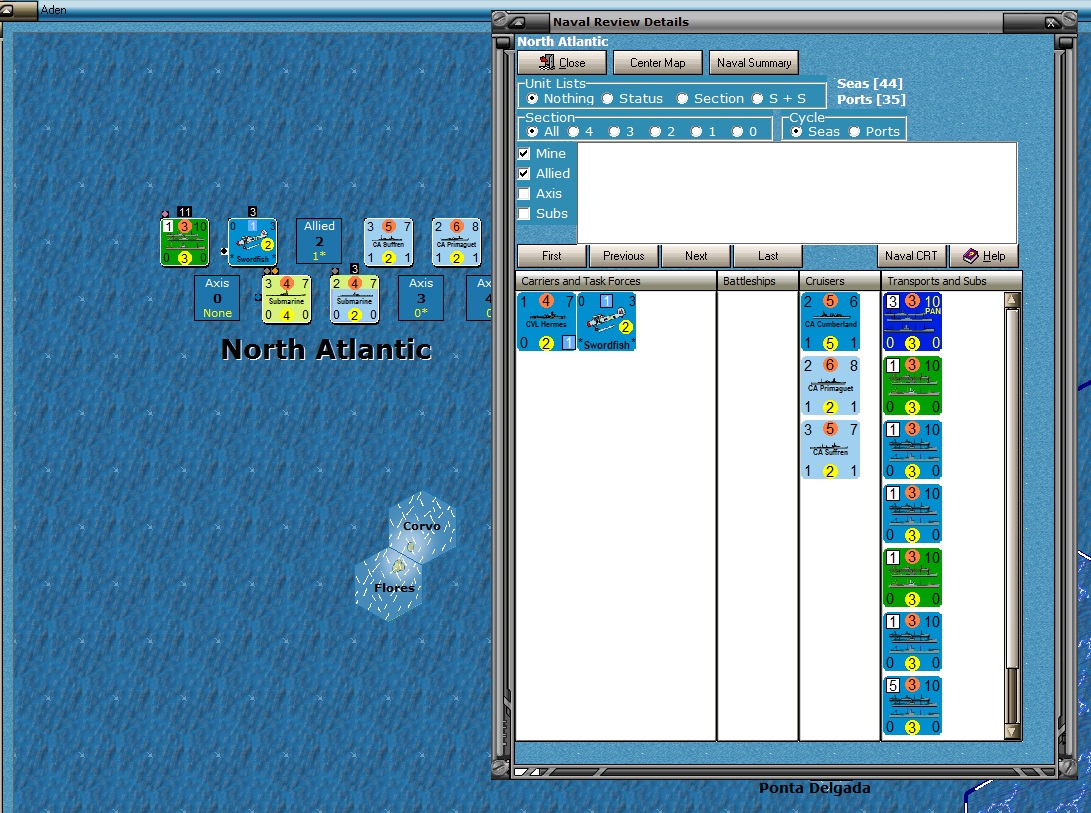The width and height of the screenshot is (1091, 813).
Task: Click the Close button
Action: click(x=562, y=63)
